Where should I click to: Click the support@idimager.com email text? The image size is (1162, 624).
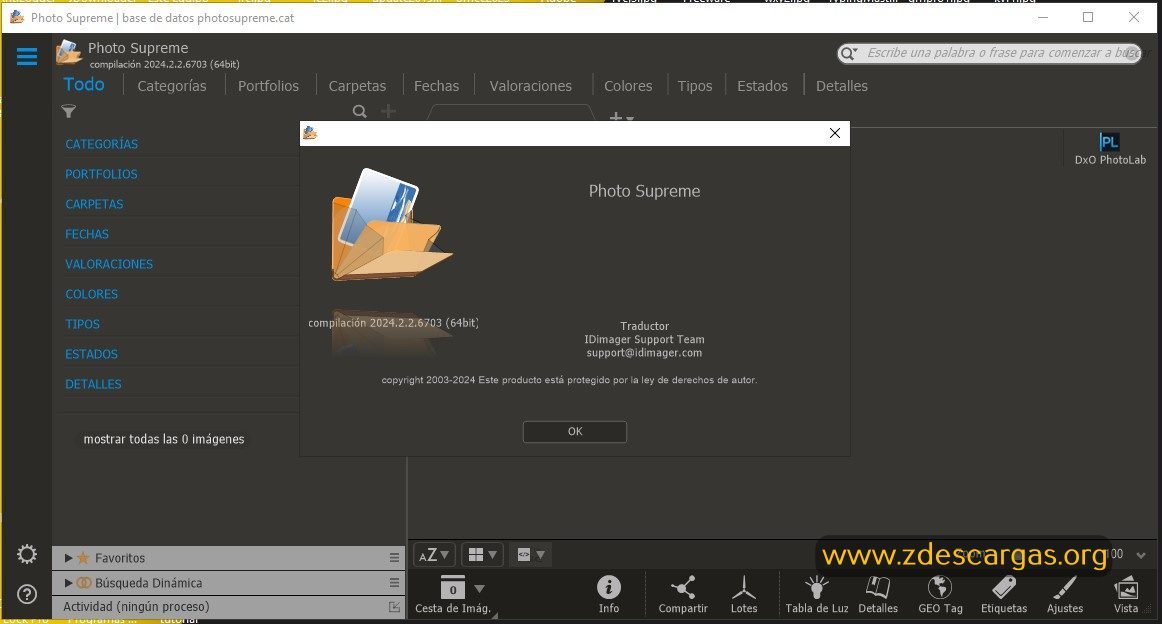644,353
